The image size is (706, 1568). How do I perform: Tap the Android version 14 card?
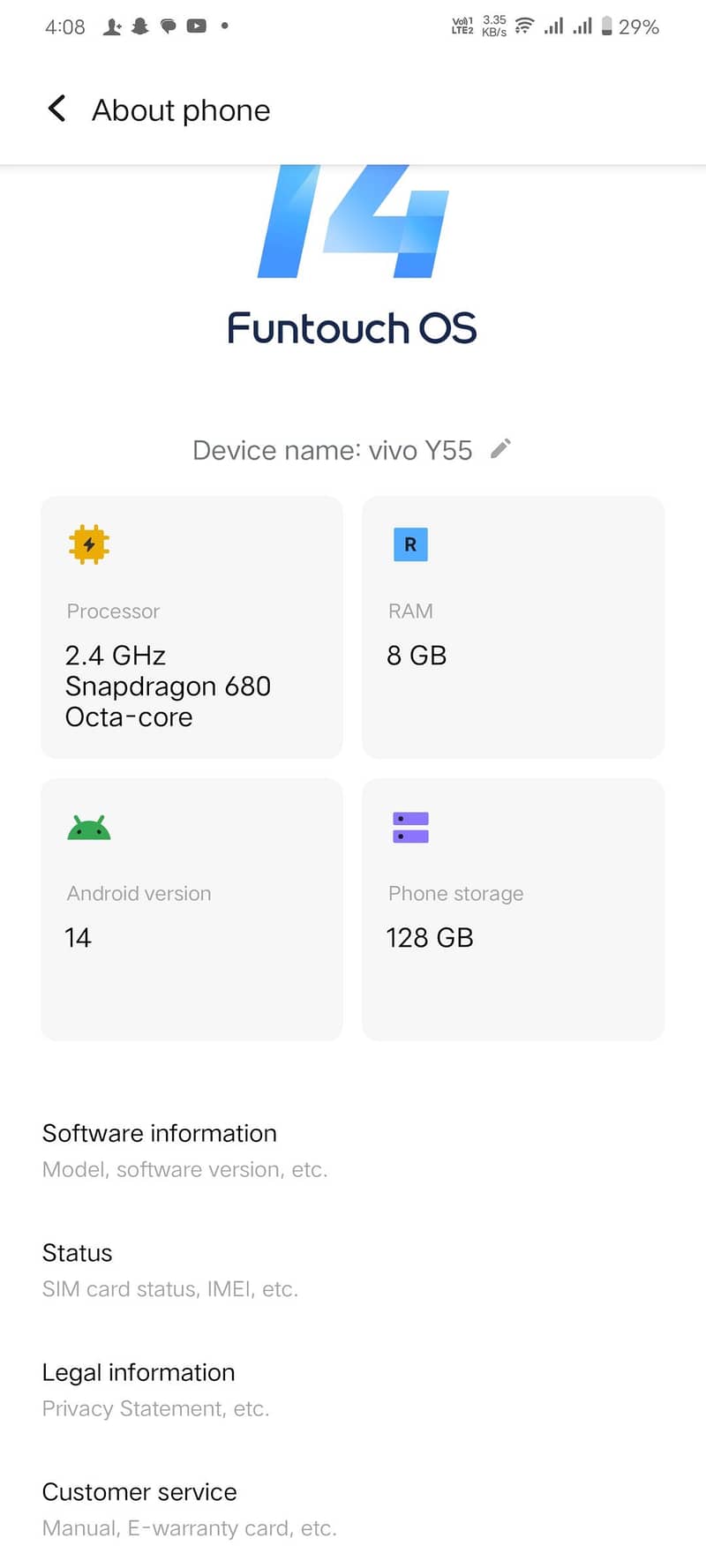tap(192, 910)
